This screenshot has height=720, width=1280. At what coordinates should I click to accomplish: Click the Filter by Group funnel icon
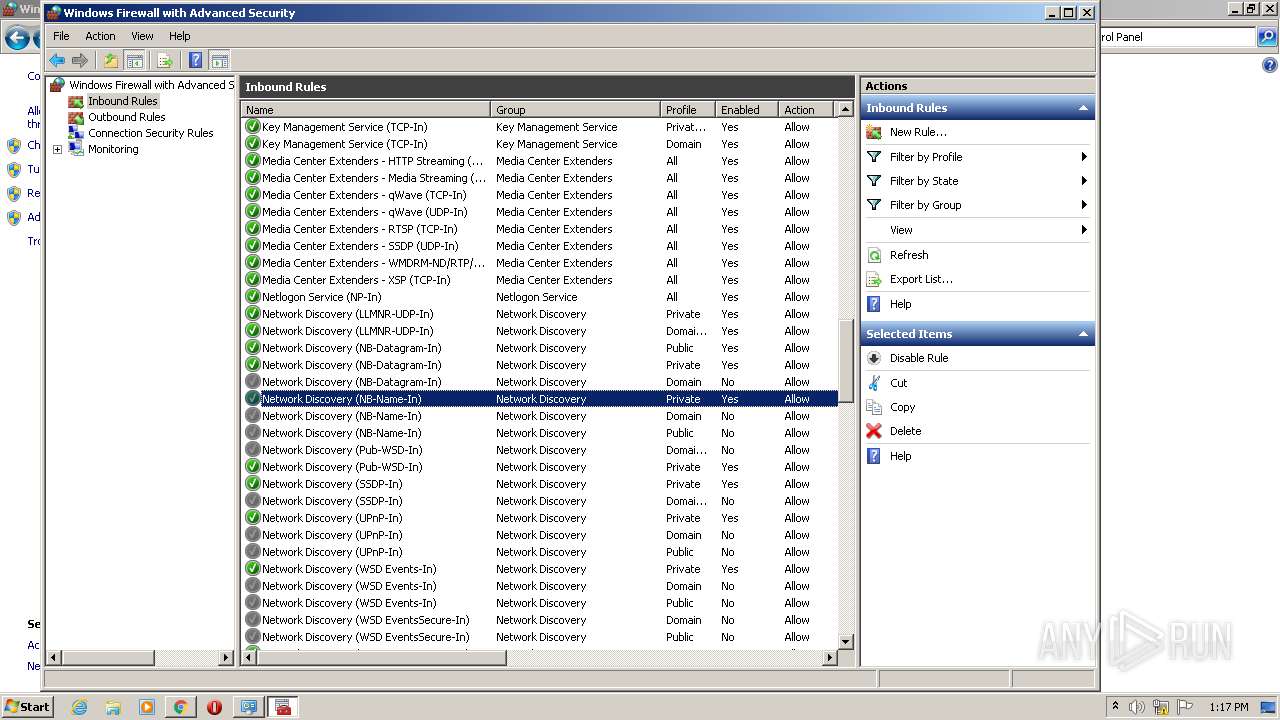pyautogui.click(x=874, y=205)
